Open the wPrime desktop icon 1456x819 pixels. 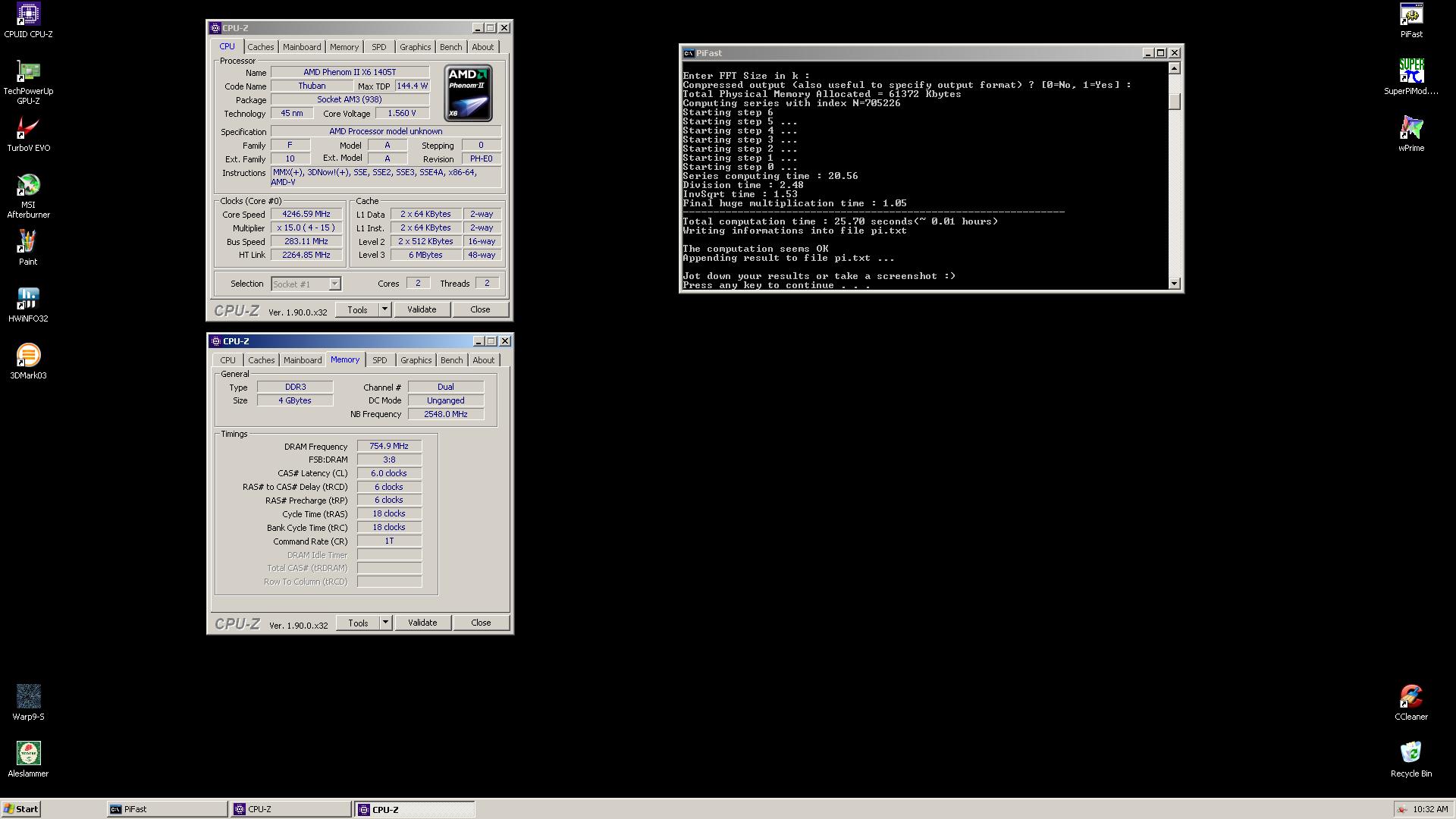point(1411,134)
